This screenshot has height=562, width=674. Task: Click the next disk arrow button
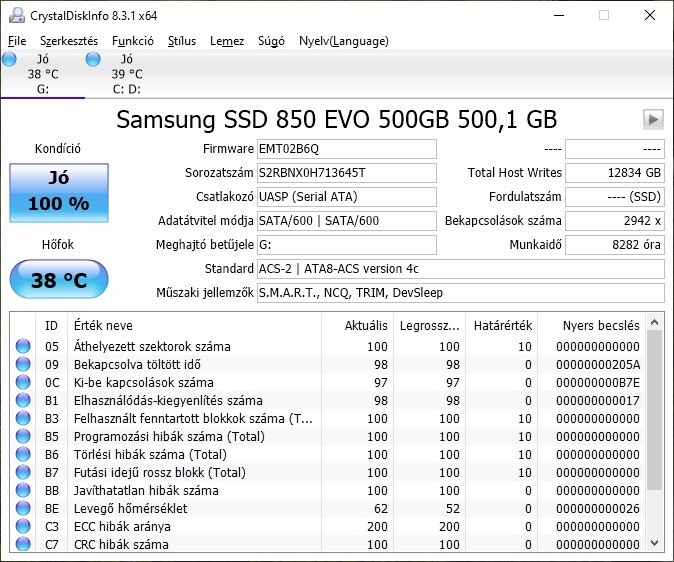pos(653,119)
